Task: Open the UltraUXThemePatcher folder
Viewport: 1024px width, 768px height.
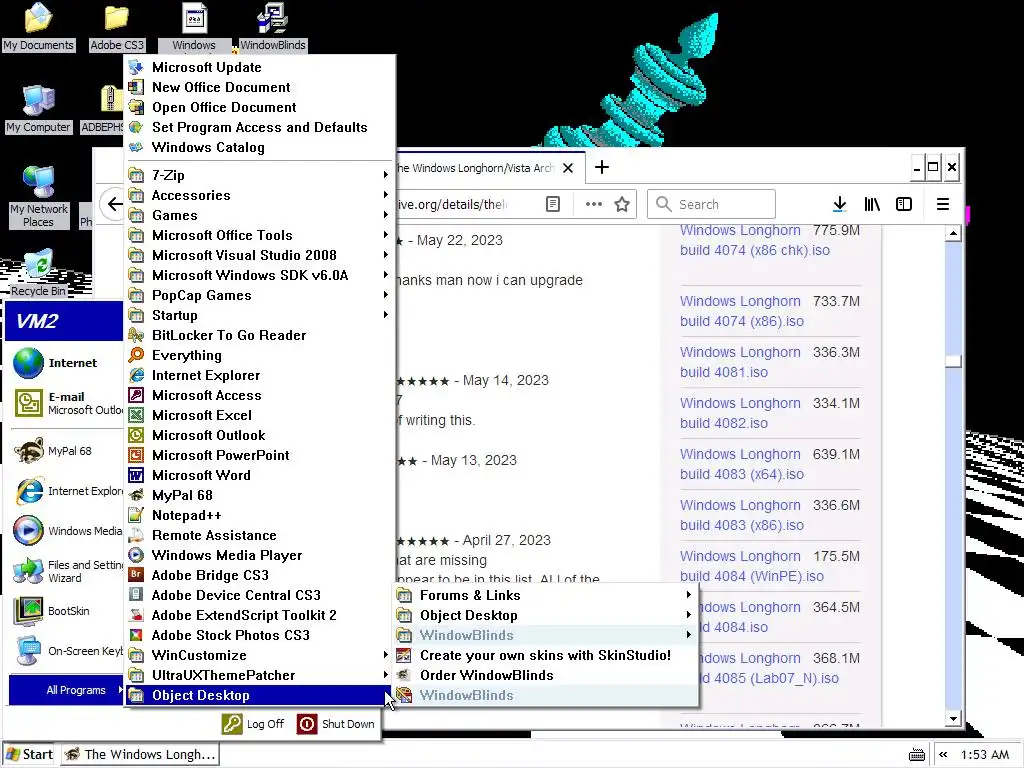Action: (259, 675)
